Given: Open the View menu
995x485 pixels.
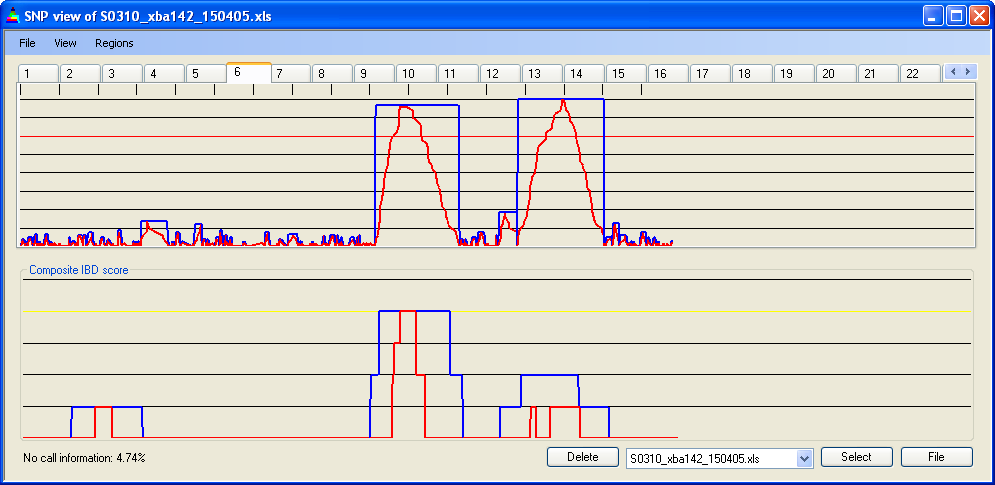Looking at the screenshot, I should click(x=65, y=43).
